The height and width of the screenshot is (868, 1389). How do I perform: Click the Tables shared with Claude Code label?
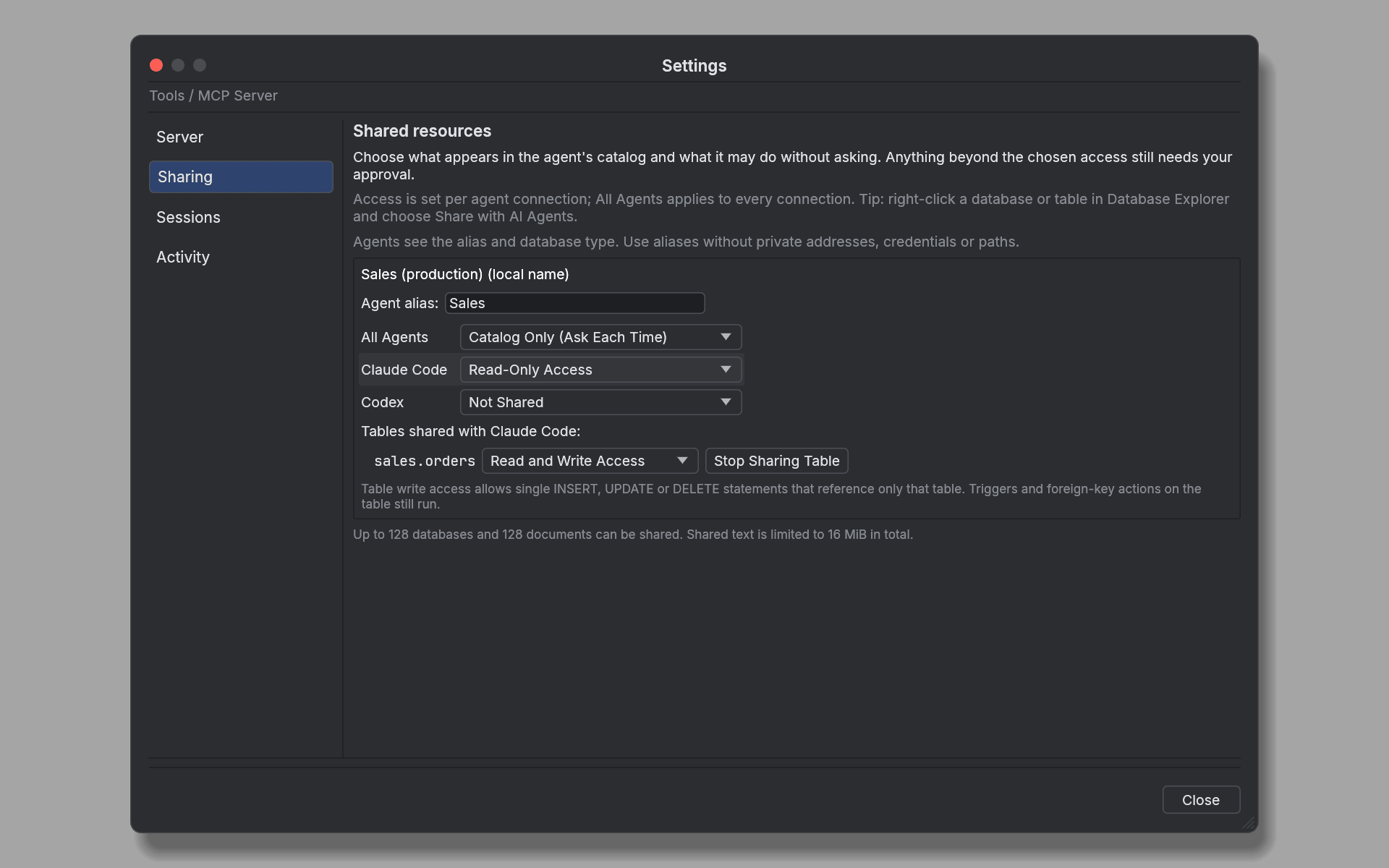click(470, 431)
